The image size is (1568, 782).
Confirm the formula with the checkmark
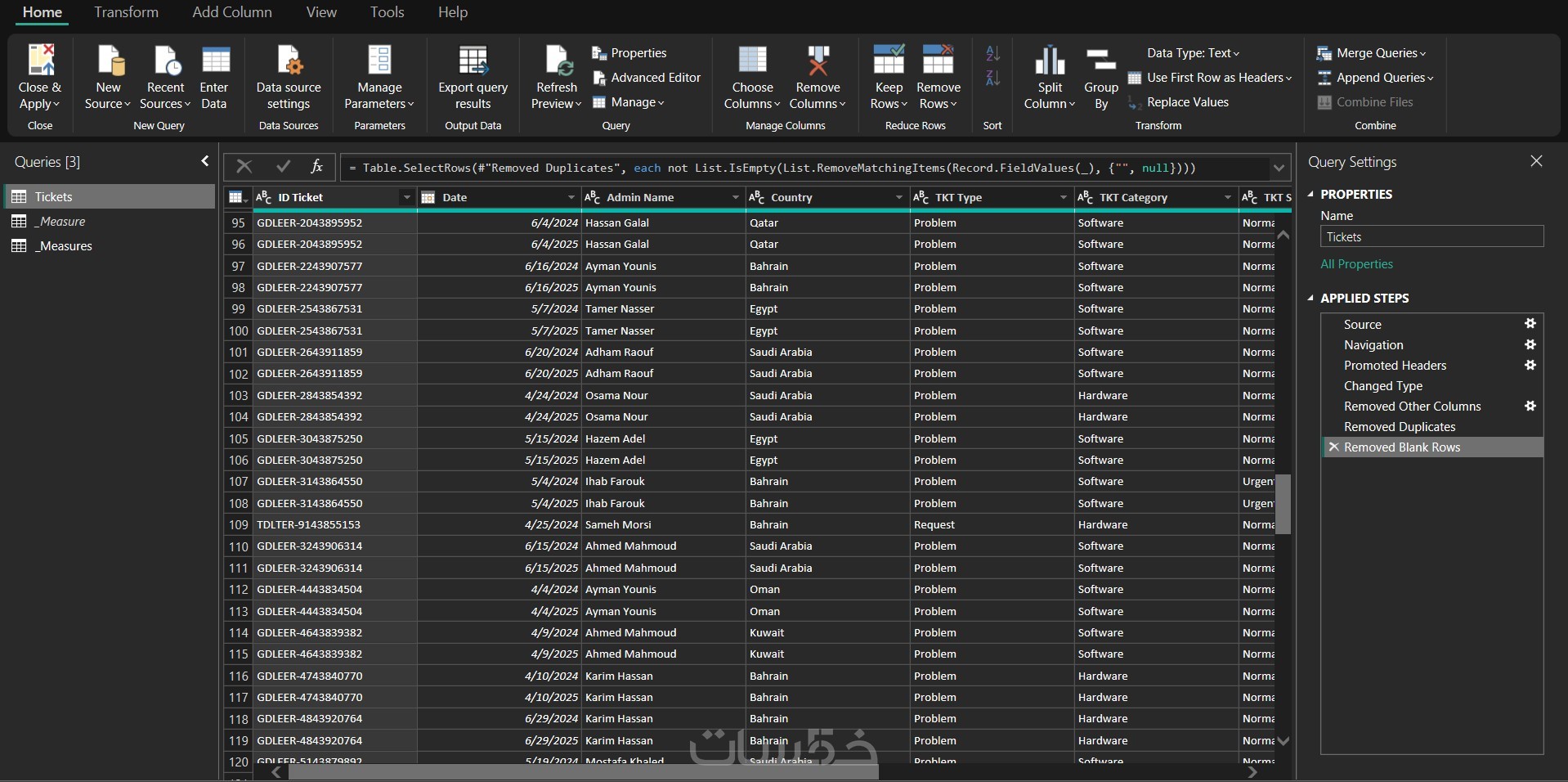pos(283,167)
